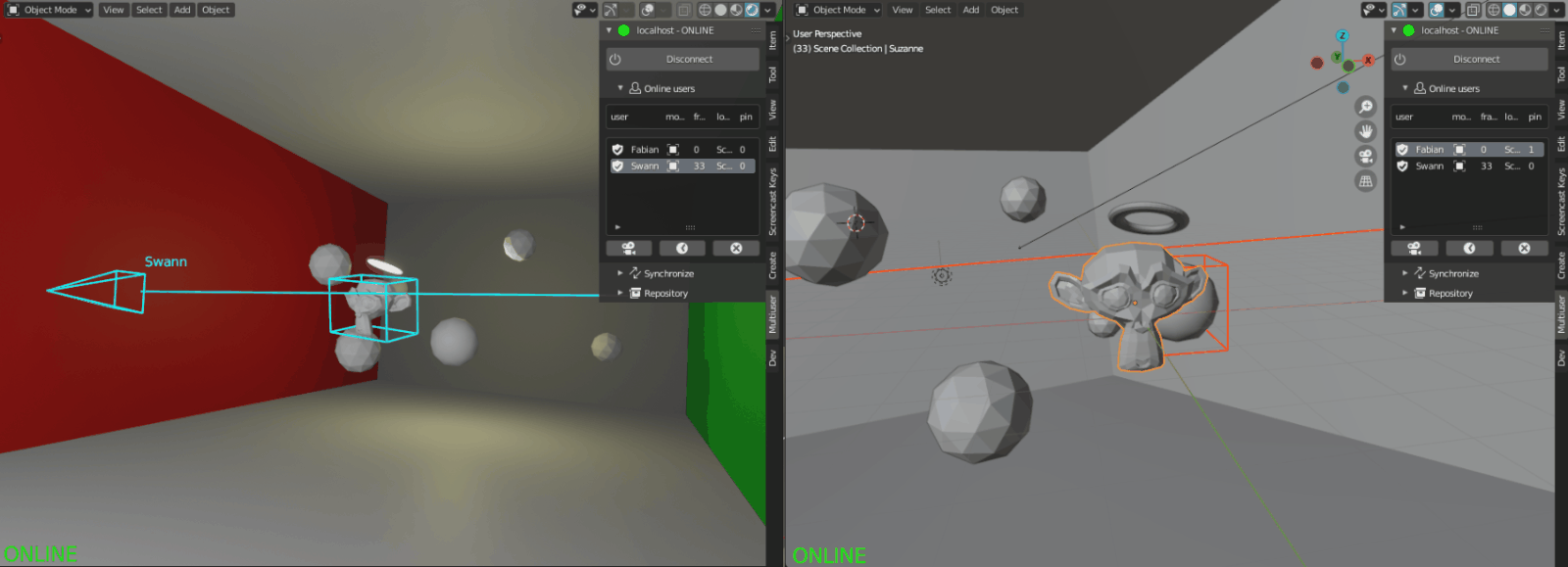
Task: Toggle X-ray in left viewport
Action: [x=684, y=10]
